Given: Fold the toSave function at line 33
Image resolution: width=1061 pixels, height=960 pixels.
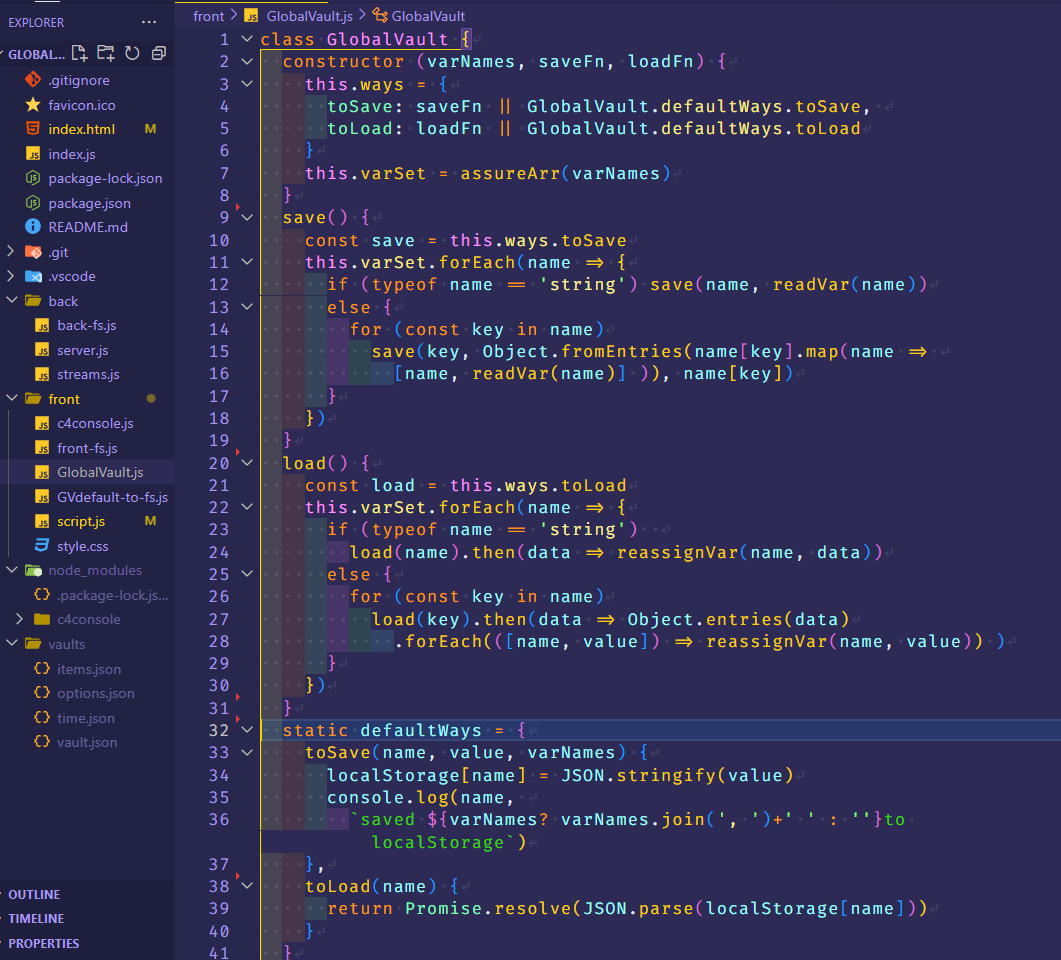Looking at the screenshot, I should (247, 753).
